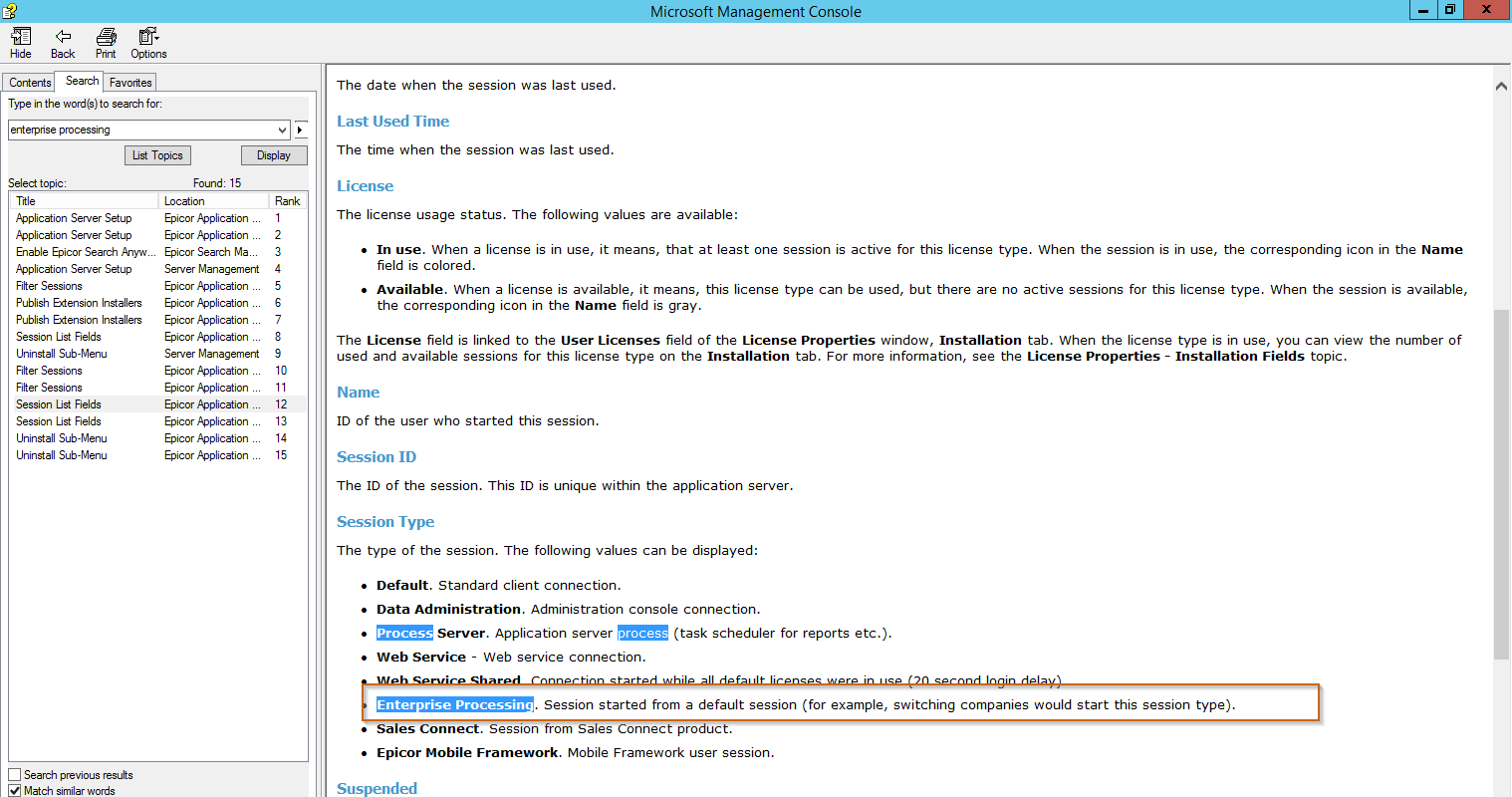Viewport: 1512px width, 797px height.
Task: Click the scroll up arrow of content pane
Action: 1501,87
